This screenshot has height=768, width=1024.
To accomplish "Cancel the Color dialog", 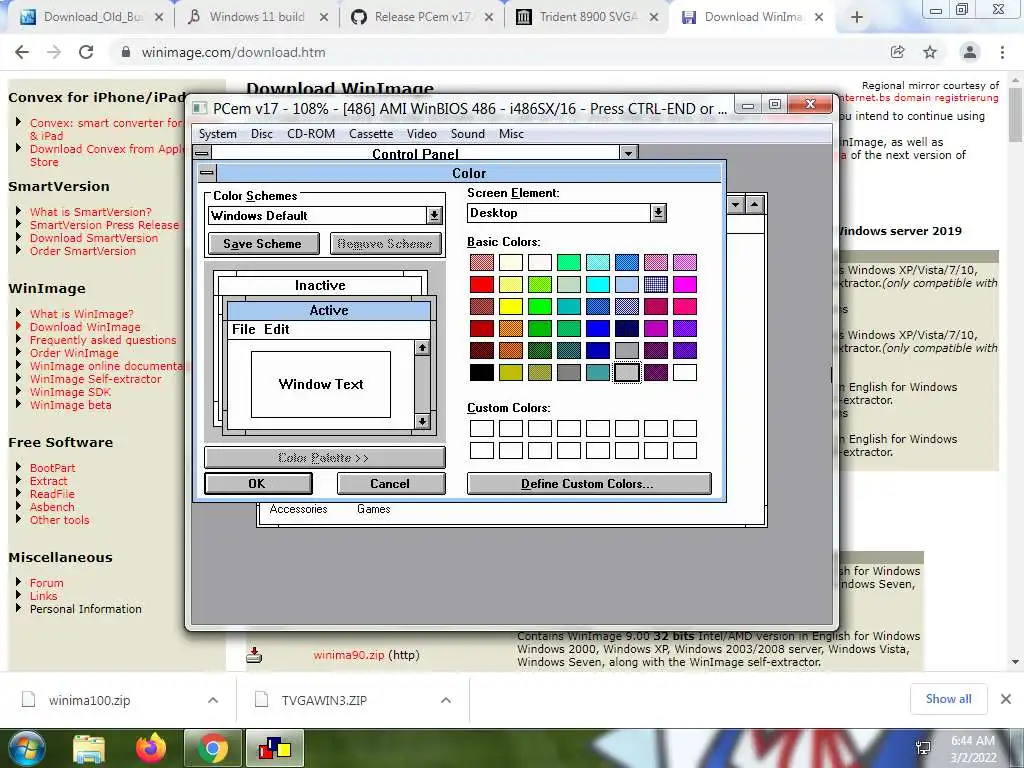I will pos(391,483).
